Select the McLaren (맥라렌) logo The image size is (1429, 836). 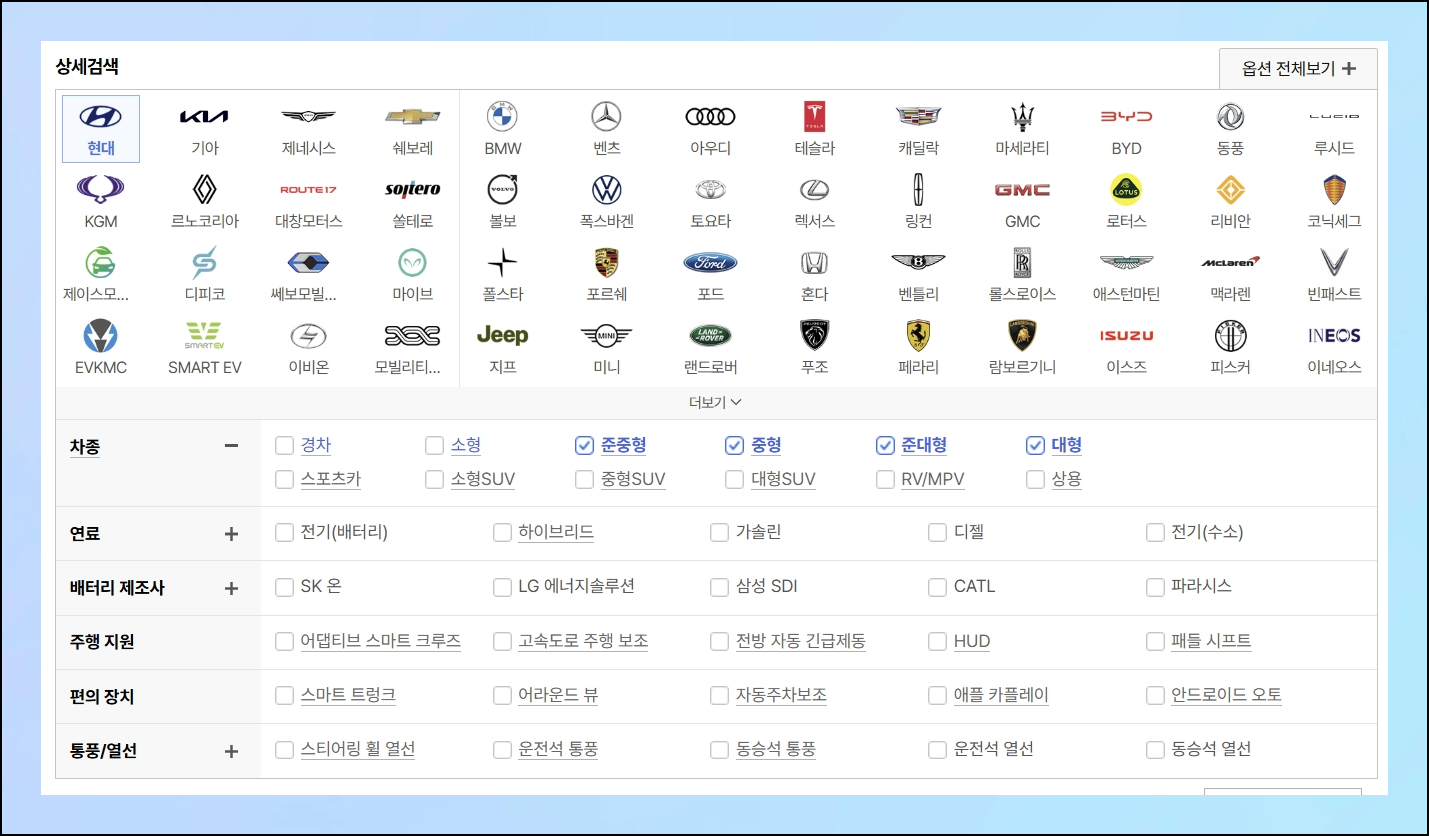click(x=1231, y=262)
